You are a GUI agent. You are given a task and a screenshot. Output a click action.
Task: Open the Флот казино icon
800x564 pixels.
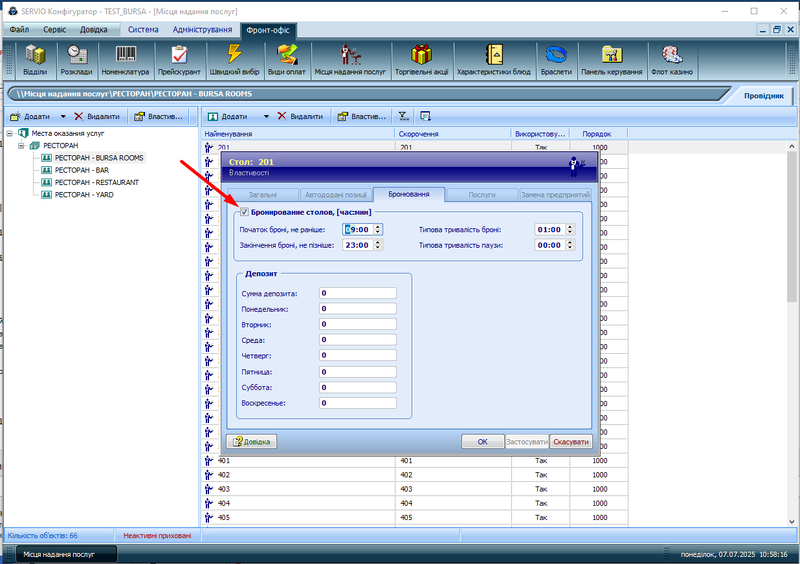(672, 58)
